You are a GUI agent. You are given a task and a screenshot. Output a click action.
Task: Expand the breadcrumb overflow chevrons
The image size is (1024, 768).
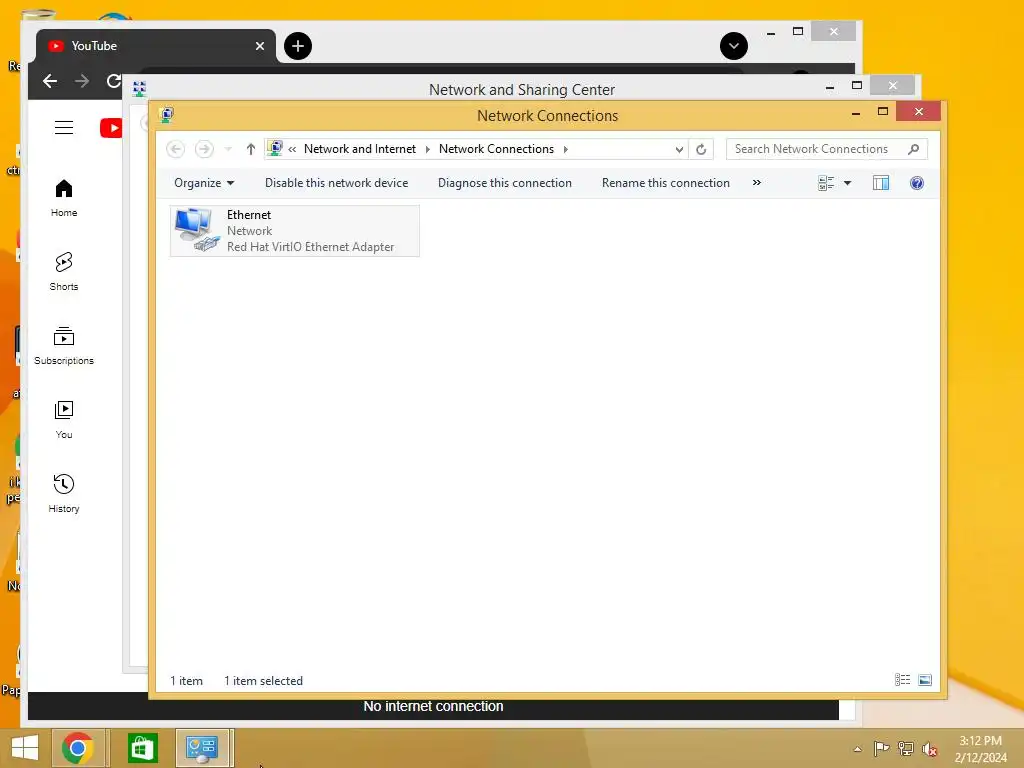pos(292,149)
